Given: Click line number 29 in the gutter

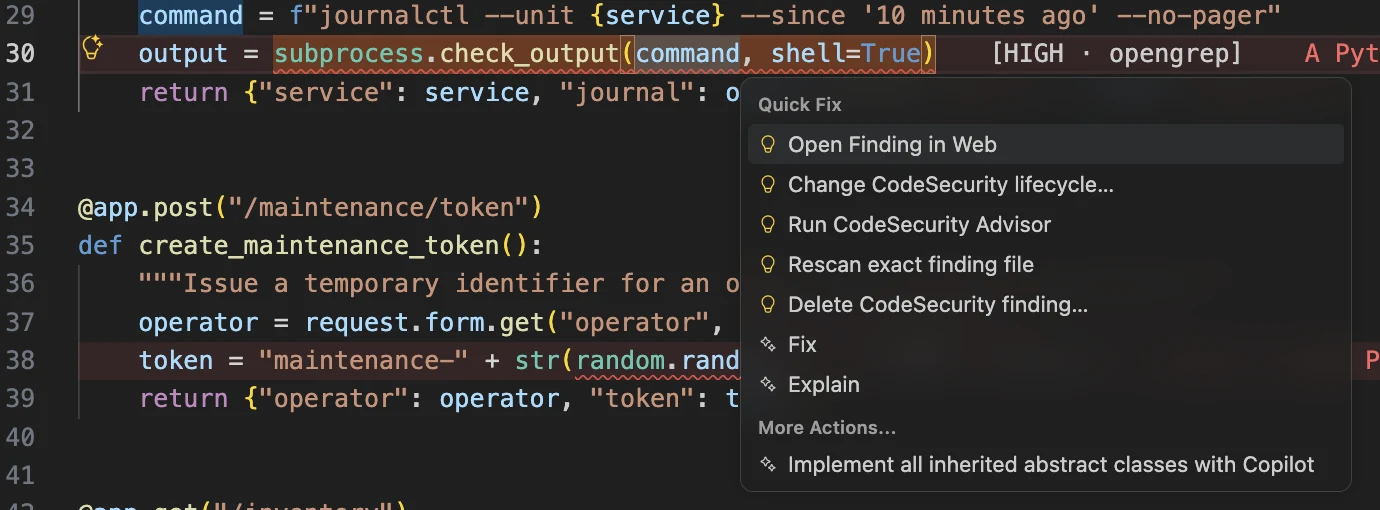Looking at the screenshot, I should coord(20,15).
